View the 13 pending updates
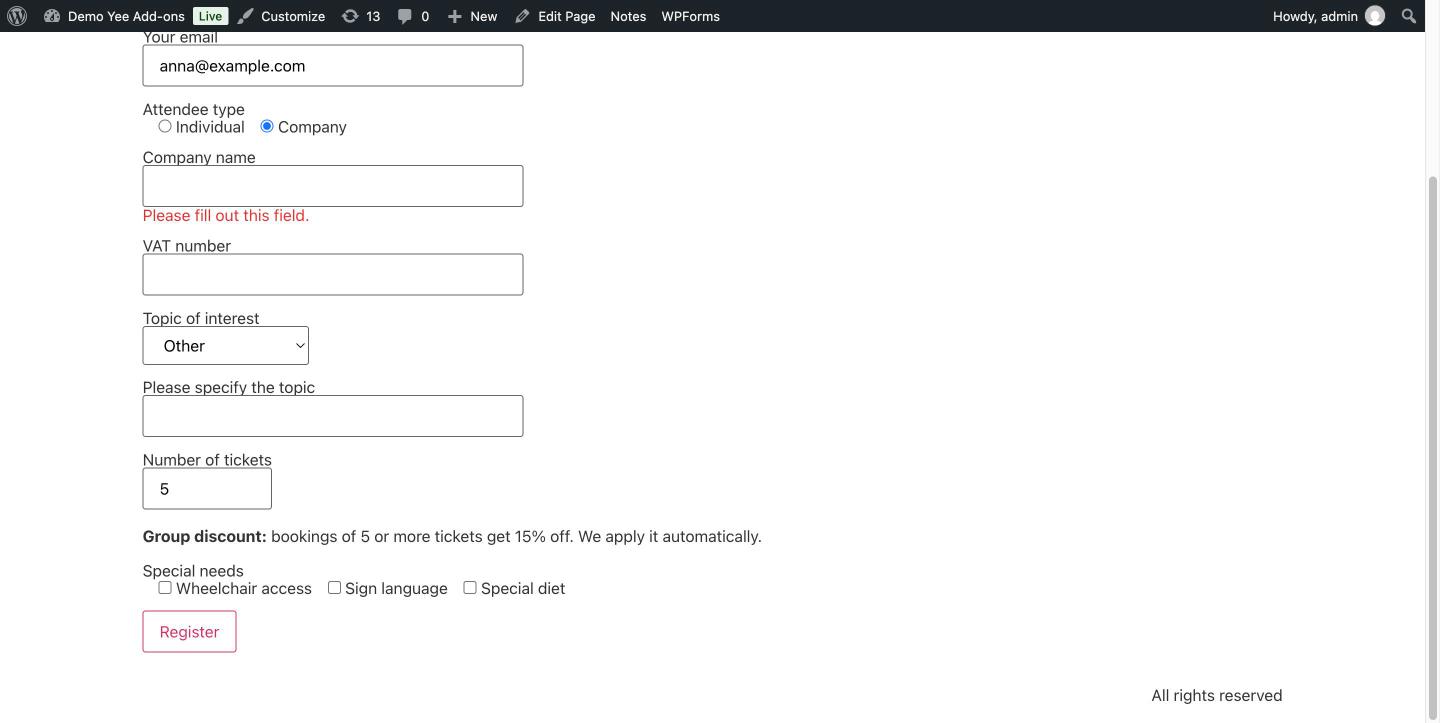The image size is (1440, 723). coord(361,16)
